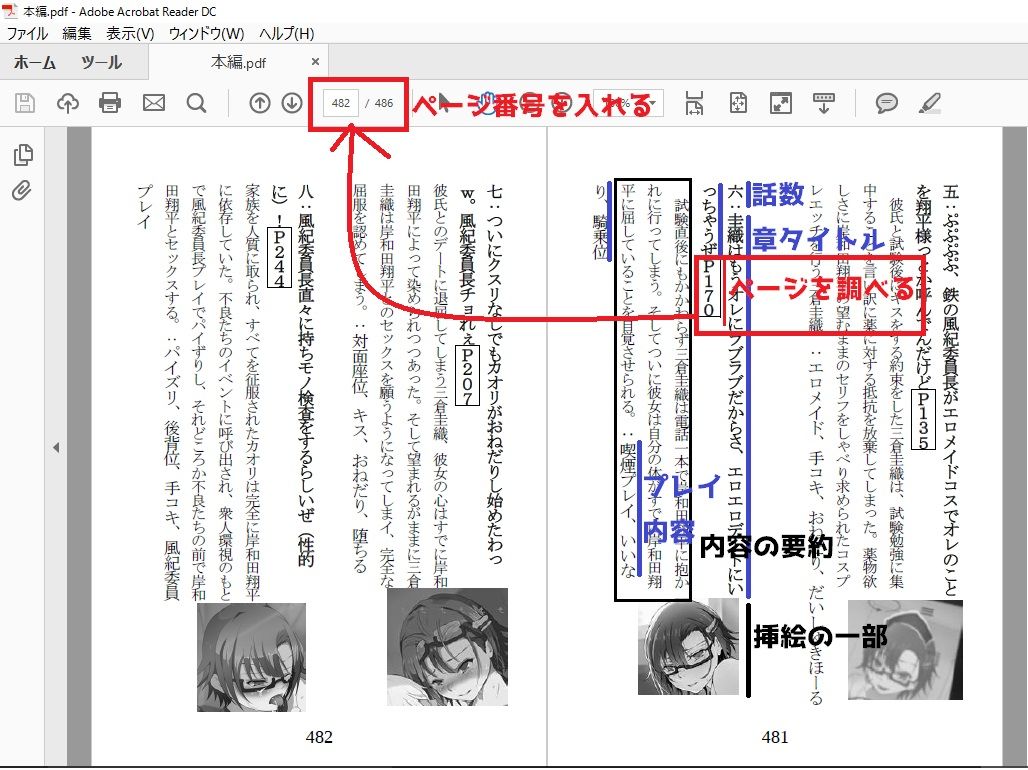
Task: Click the illustration thumbnail above page number 482
Action: tap(252, 657)
